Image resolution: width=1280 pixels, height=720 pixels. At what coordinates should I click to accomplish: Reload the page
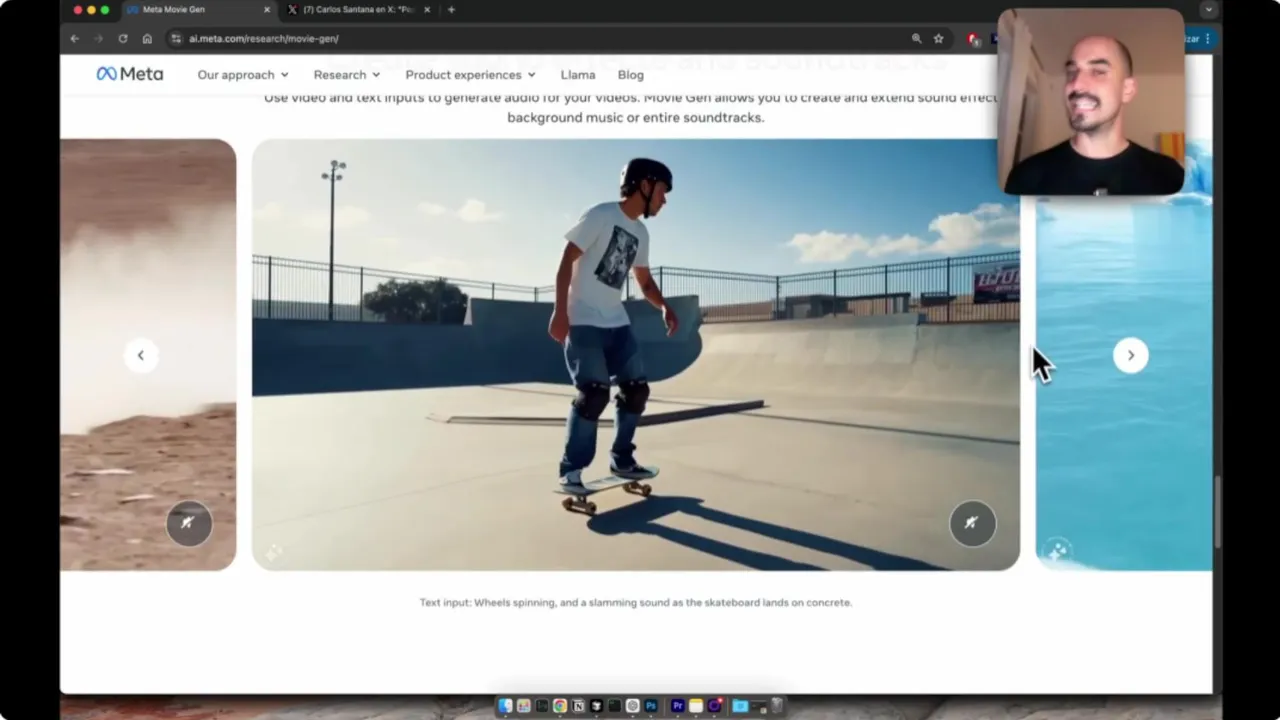pos(123,38)
